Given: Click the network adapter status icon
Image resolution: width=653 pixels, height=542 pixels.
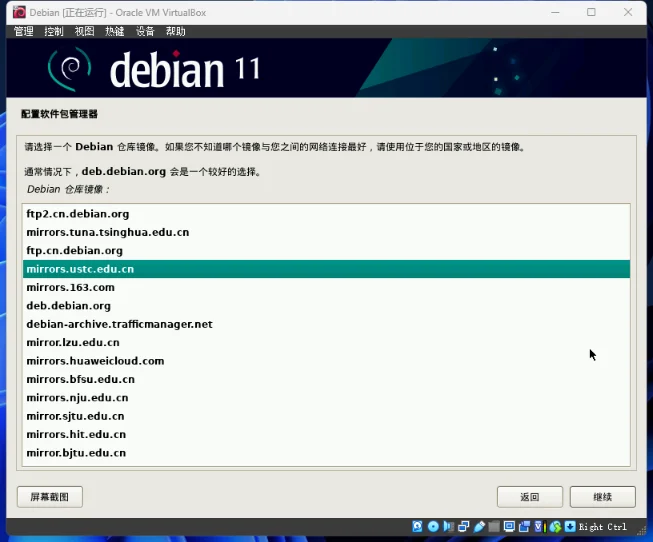Looking at the screenshot, I should click(464, 527).
